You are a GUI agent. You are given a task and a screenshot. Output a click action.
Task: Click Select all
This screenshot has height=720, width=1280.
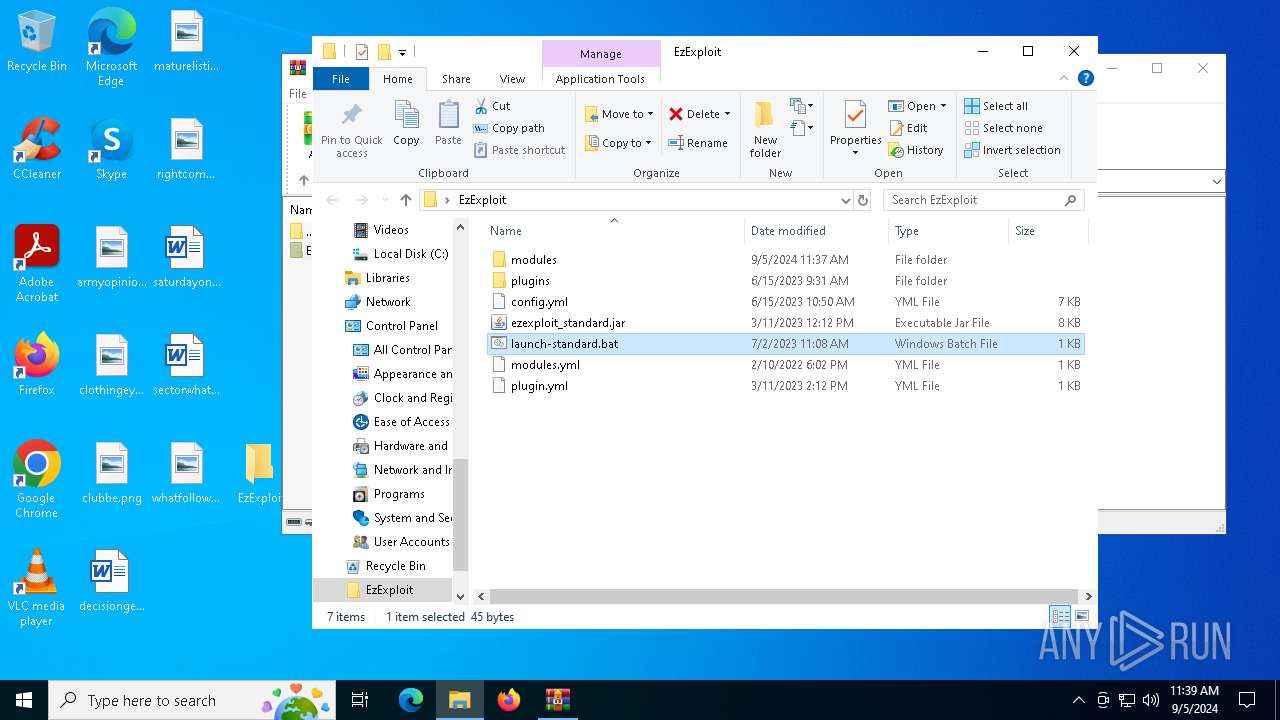tap(996, 106)
